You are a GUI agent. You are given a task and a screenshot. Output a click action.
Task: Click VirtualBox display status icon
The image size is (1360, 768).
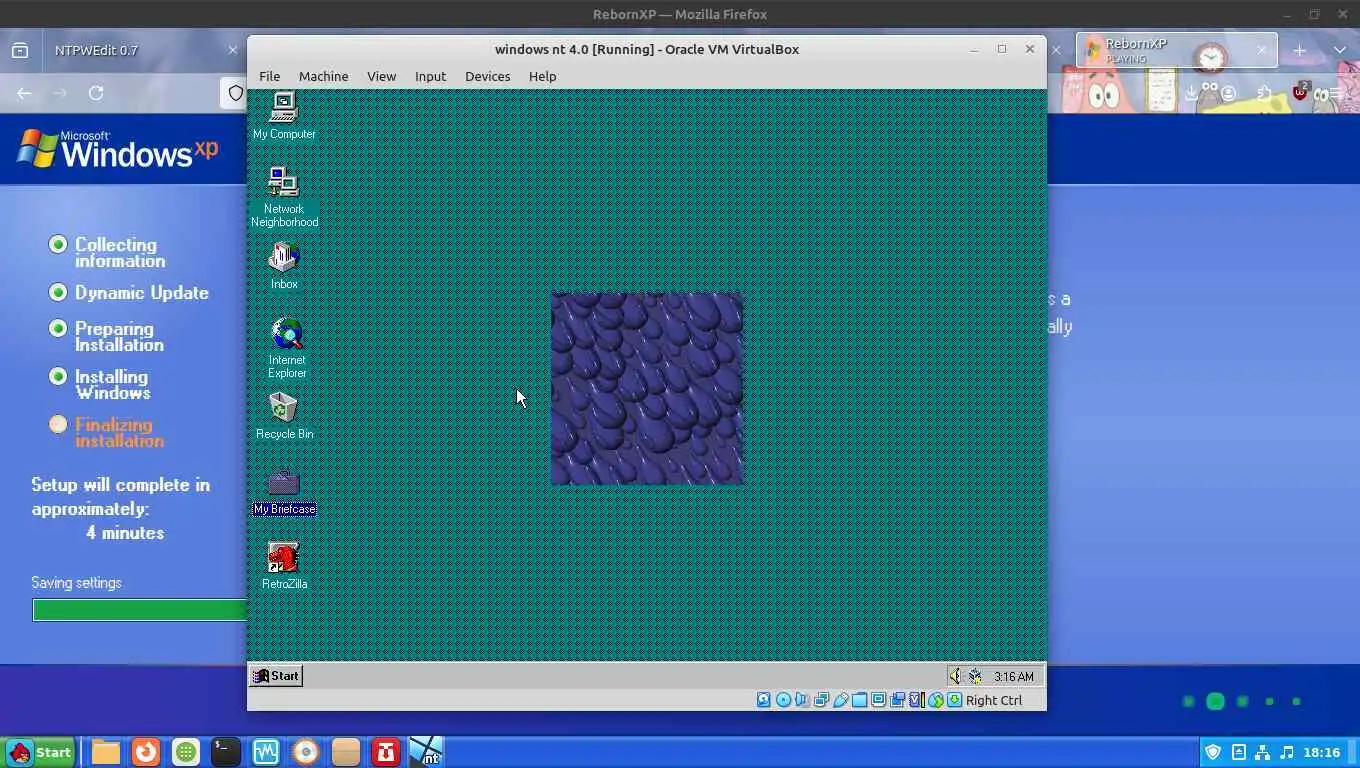coord(878,700)
